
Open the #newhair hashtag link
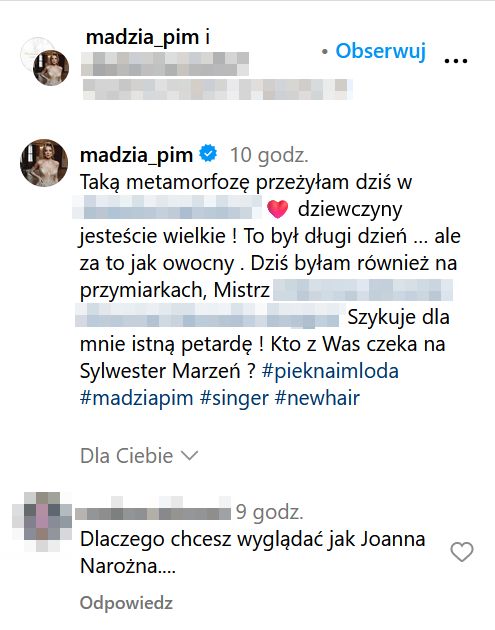click(x=317, y=398)
